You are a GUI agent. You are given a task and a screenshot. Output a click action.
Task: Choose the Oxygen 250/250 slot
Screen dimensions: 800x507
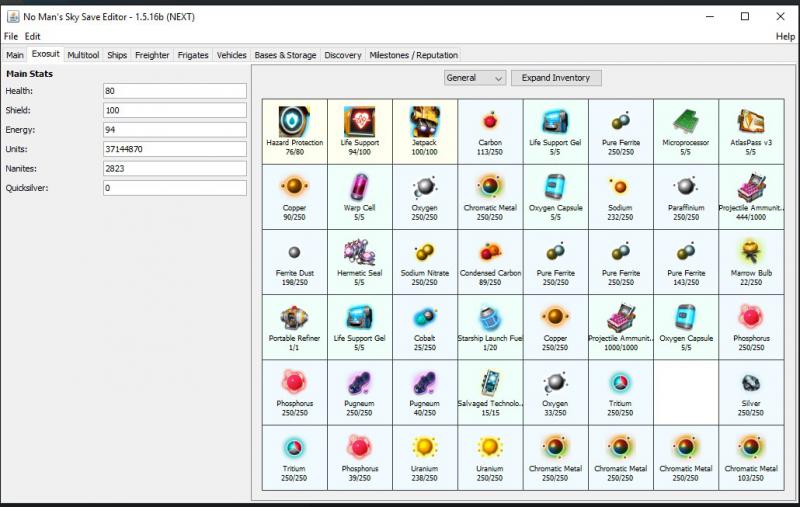coord(425,197)
